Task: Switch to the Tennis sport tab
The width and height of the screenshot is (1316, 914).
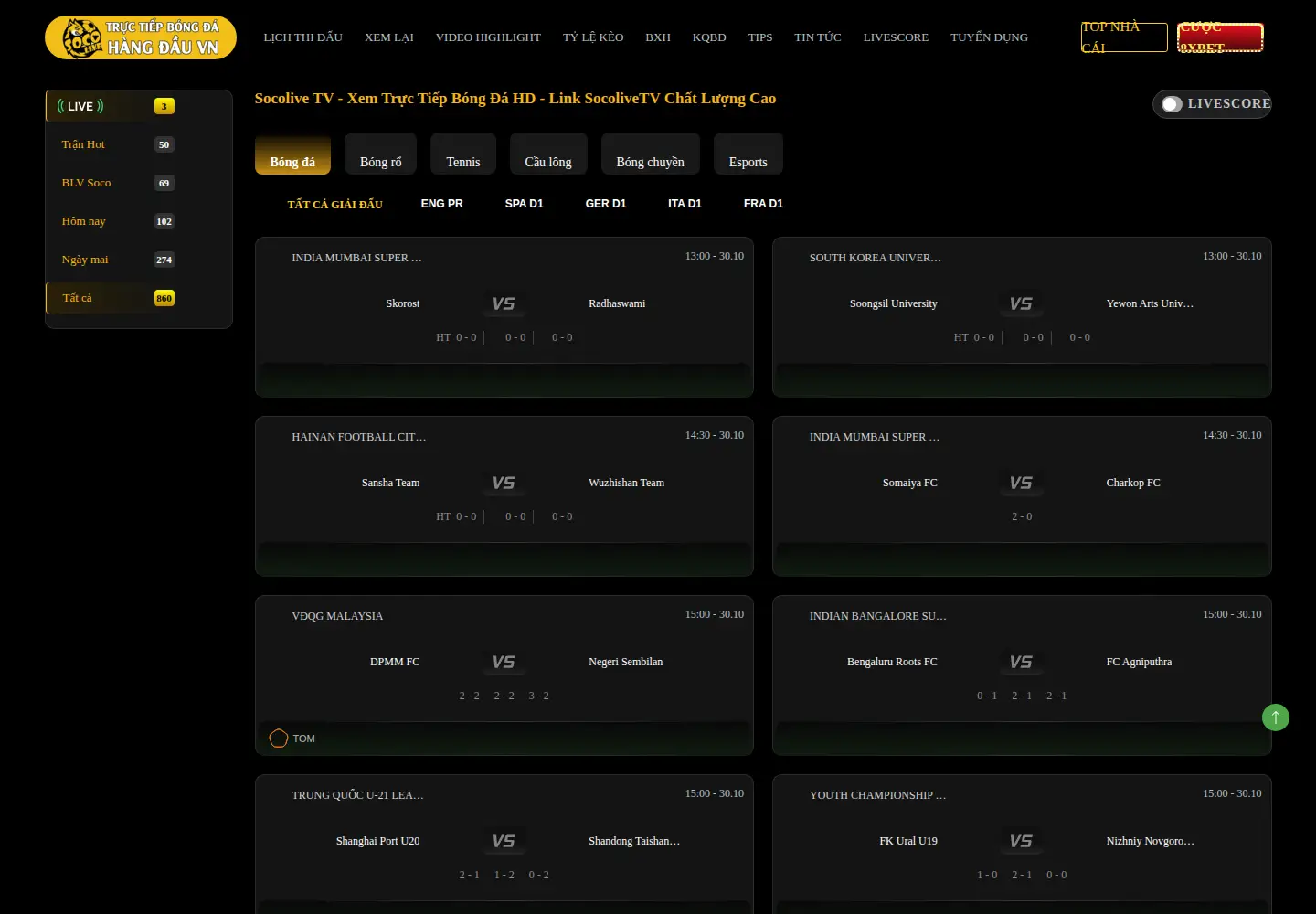Action: (463, 154)
